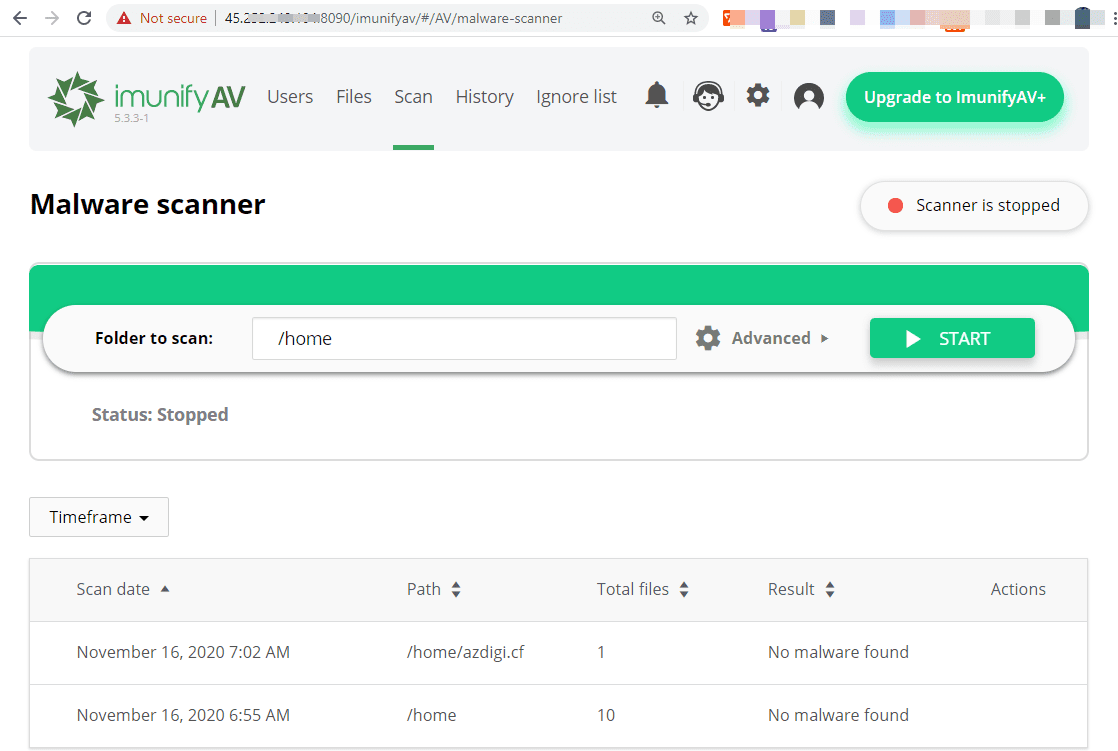Click the Folder to scan input field
Screen dimensions: 1118x751
click(464, 338)
